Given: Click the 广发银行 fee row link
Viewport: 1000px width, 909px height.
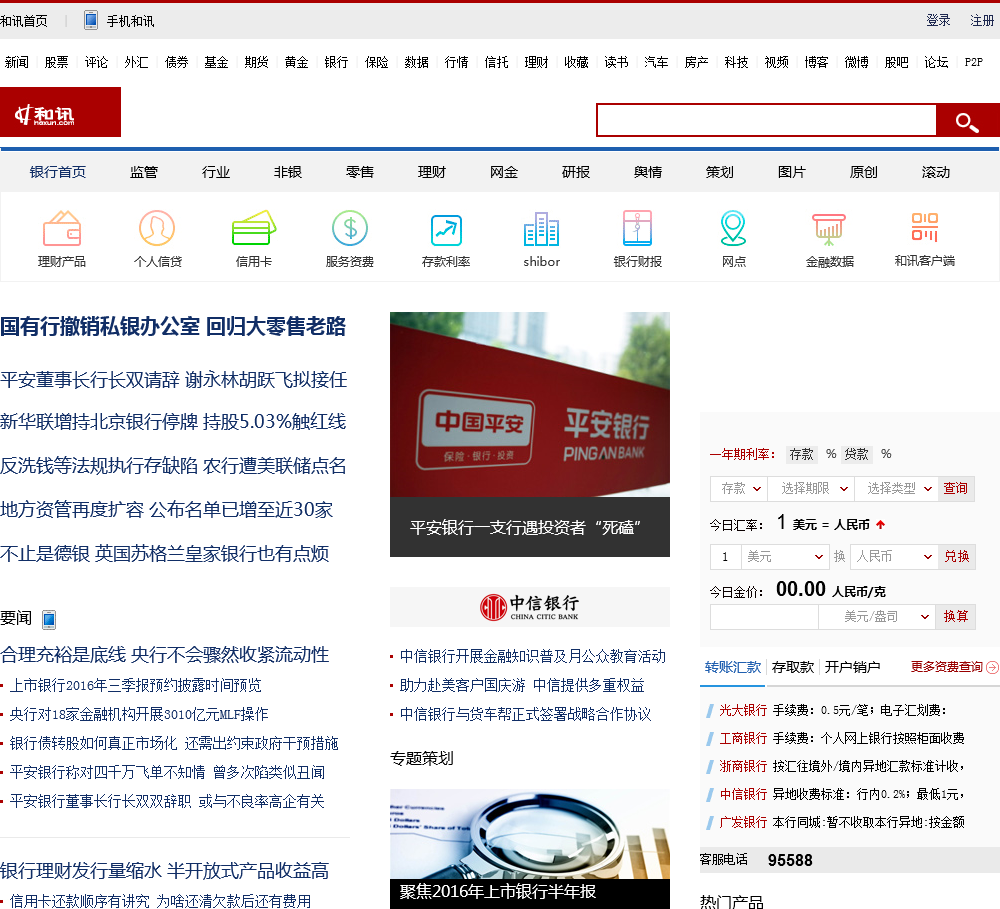Looking at the screenshot, I should tap(743, 822).
